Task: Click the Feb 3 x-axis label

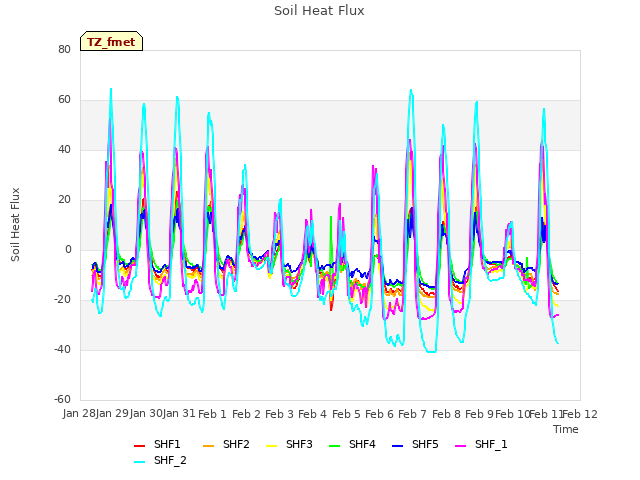Action: [x=279, y=414]
